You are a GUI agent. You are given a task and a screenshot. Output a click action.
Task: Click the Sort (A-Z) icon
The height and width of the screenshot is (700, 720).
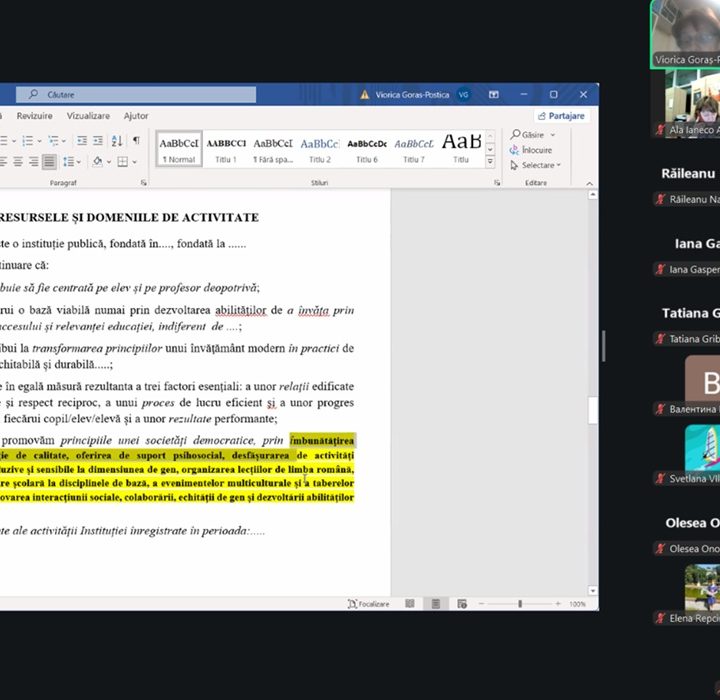(117, 141)
